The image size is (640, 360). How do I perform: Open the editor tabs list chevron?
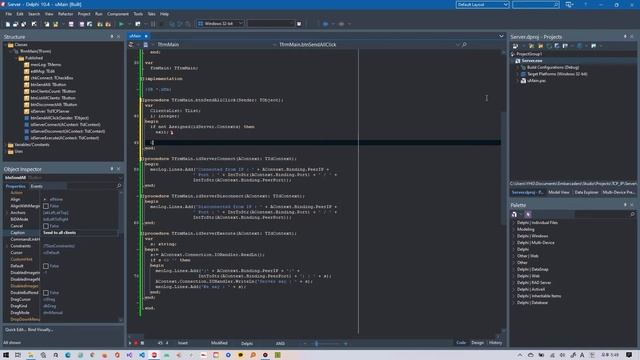(501, 36)
